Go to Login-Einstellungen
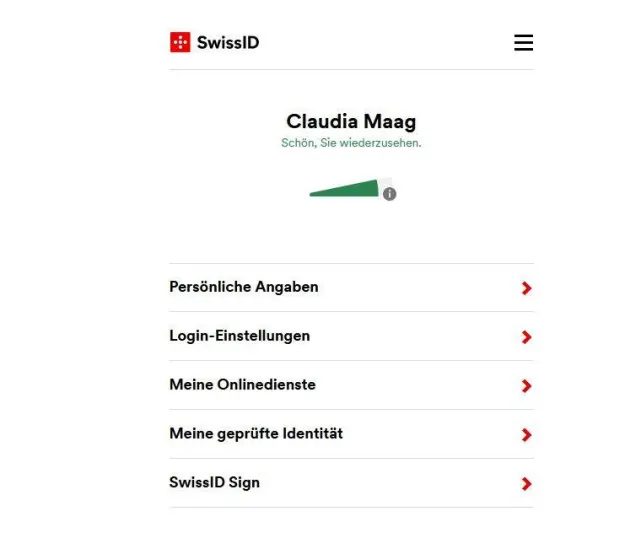This screenshot has height=538, width=640. coord(240,336)
